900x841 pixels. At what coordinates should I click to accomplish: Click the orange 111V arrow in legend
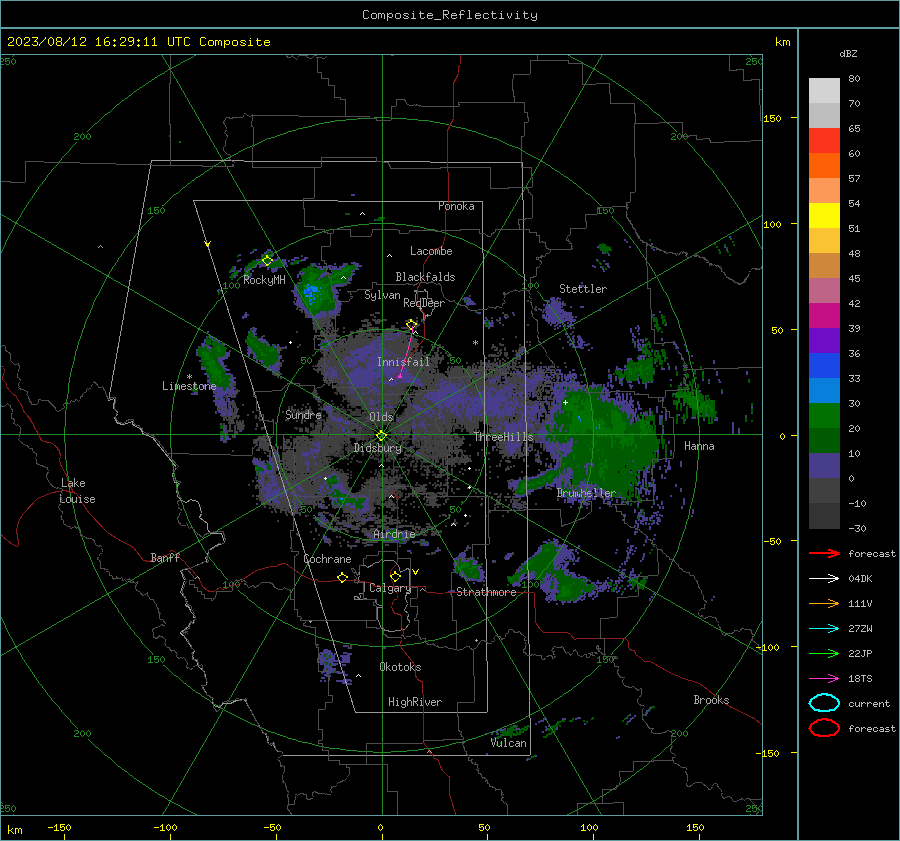click(x=824, y=603)
